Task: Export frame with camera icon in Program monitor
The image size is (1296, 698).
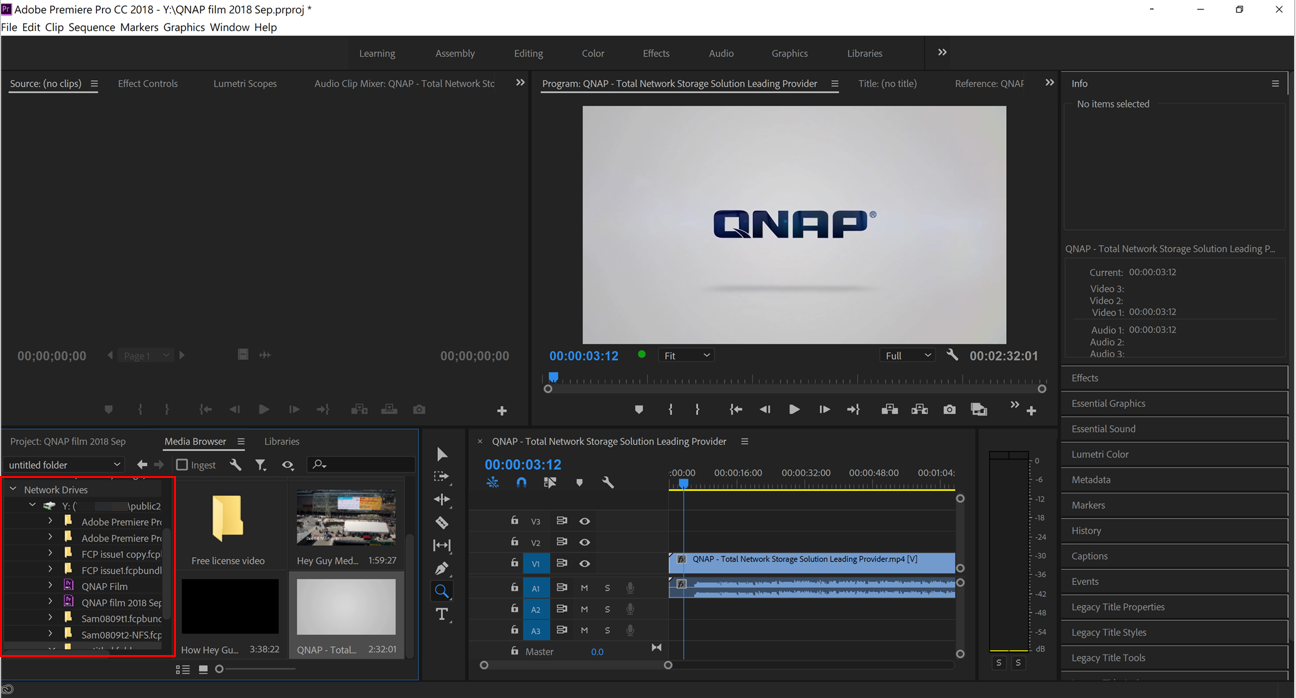Action: 949,409
